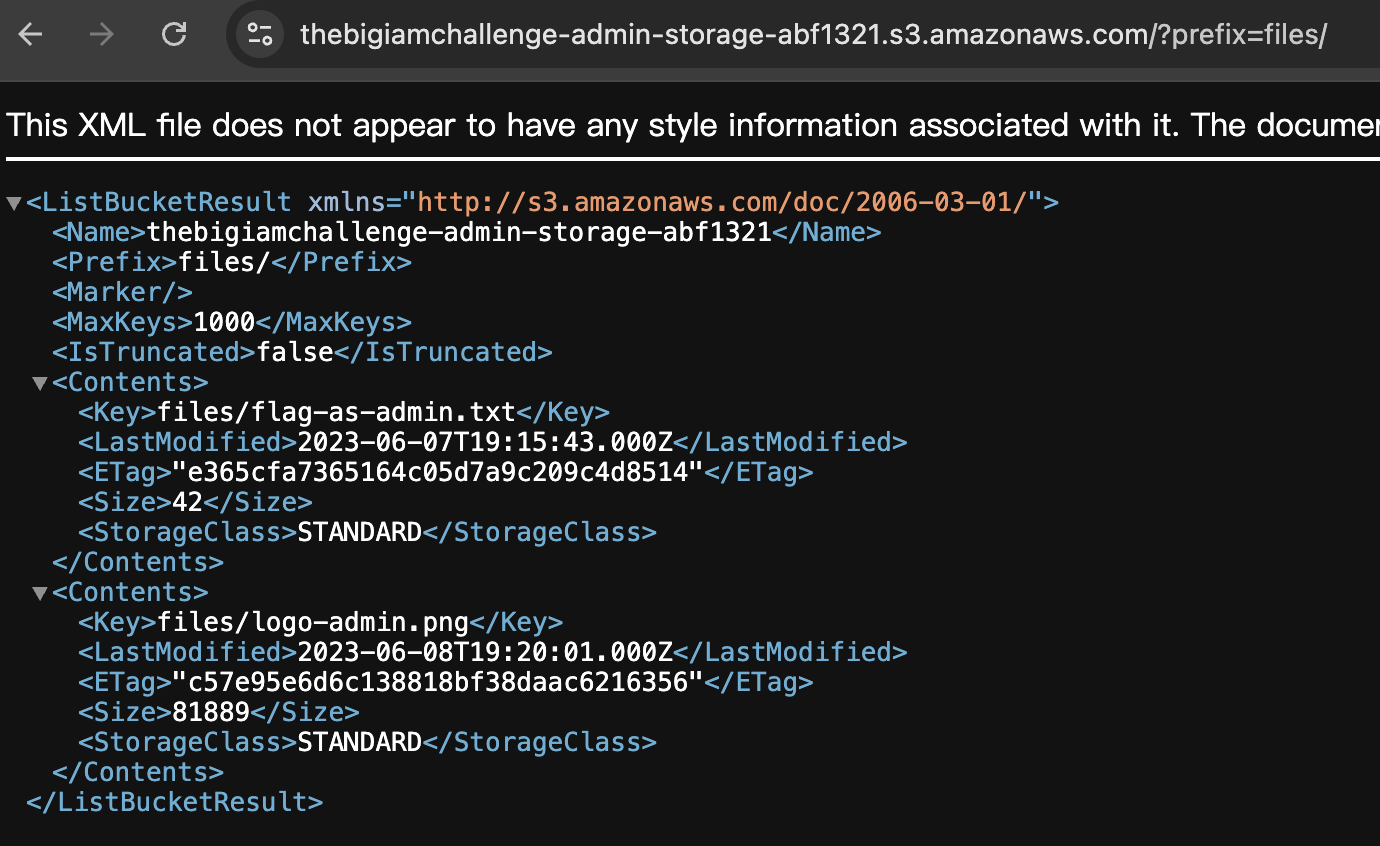Click the second ETag hash value
This screenshot has width=1380, height=846.
438,682
